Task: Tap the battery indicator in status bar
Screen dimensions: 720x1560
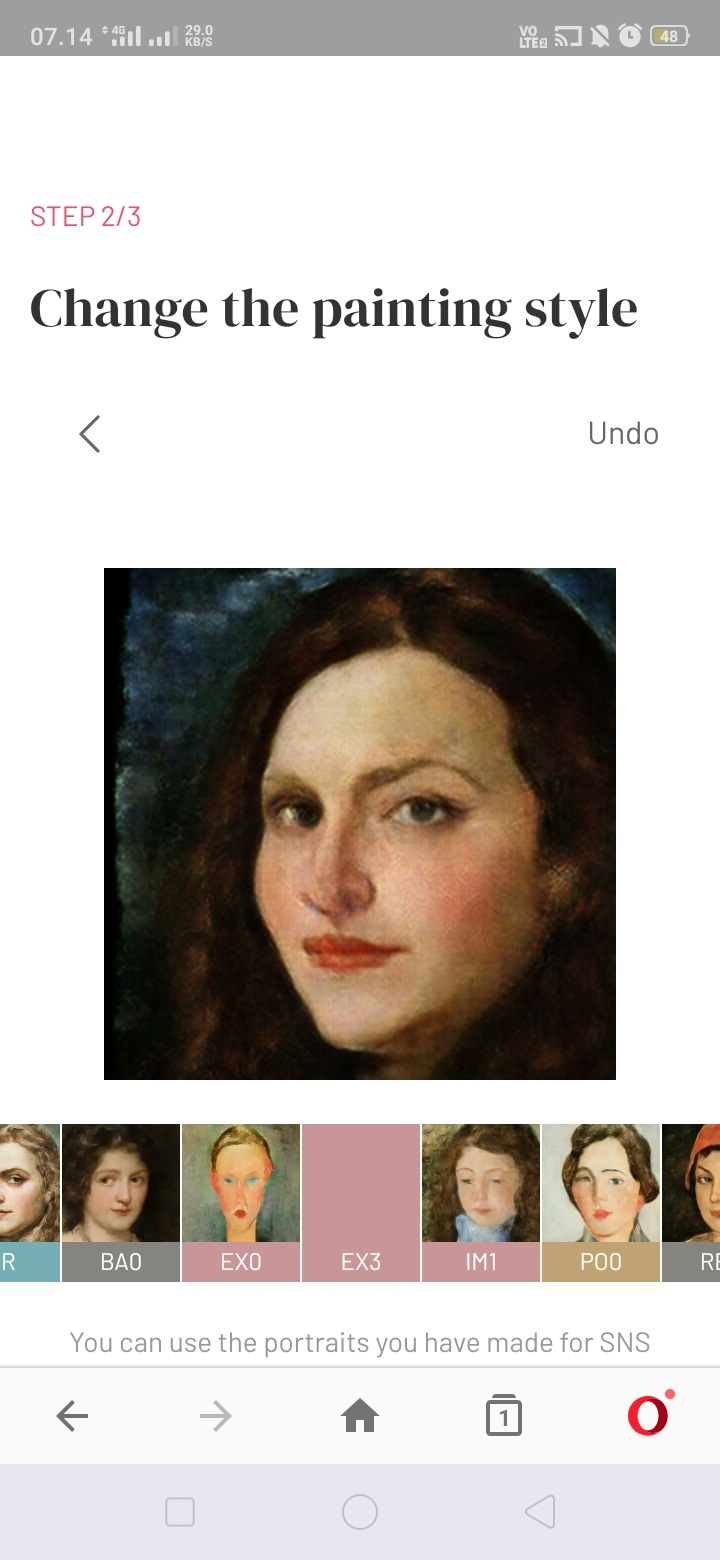Action: pyautogui.click(x=670, y=37)
